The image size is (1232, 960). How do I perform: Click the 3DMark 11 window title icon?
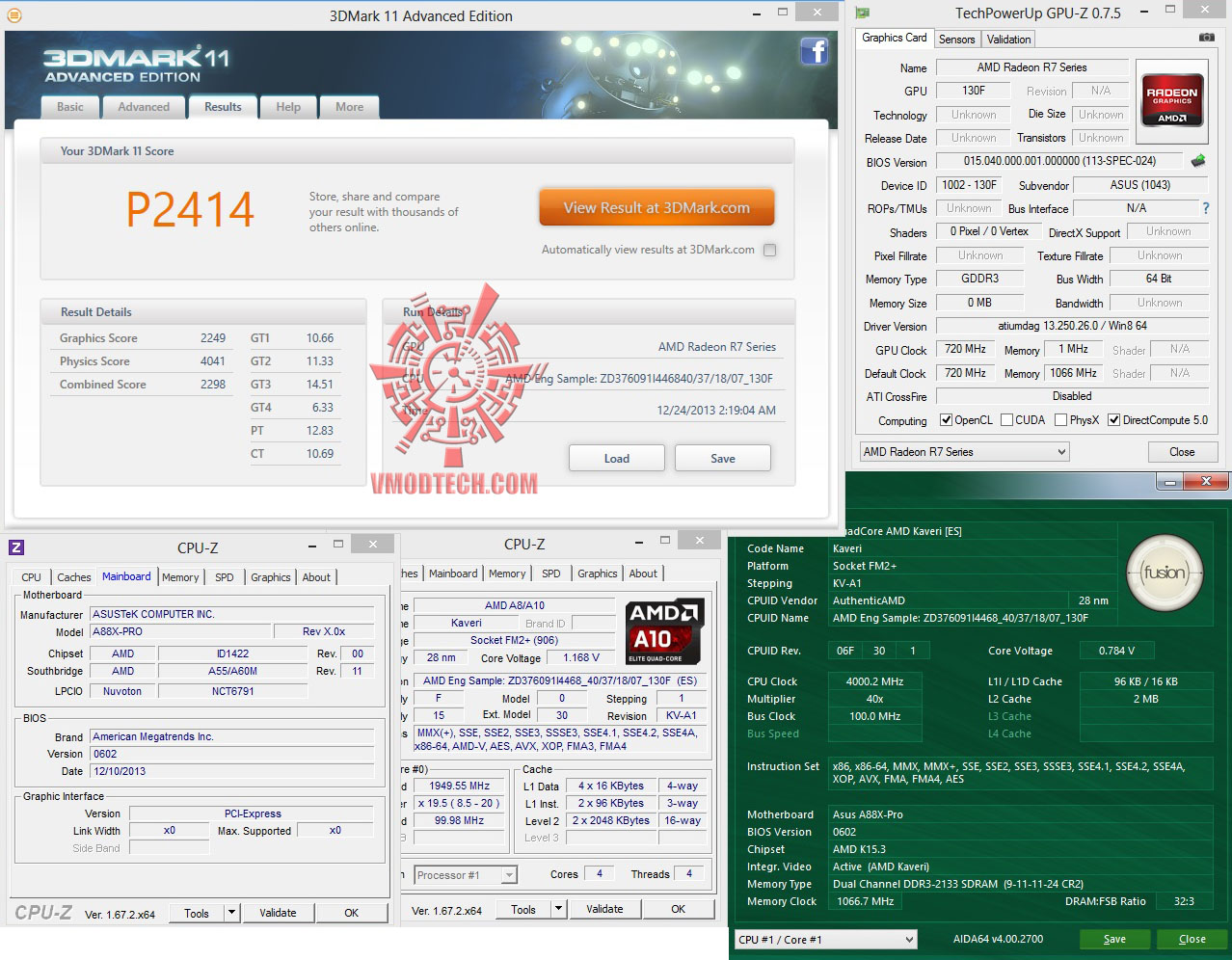pyautogui.click(x=13, y=15)
